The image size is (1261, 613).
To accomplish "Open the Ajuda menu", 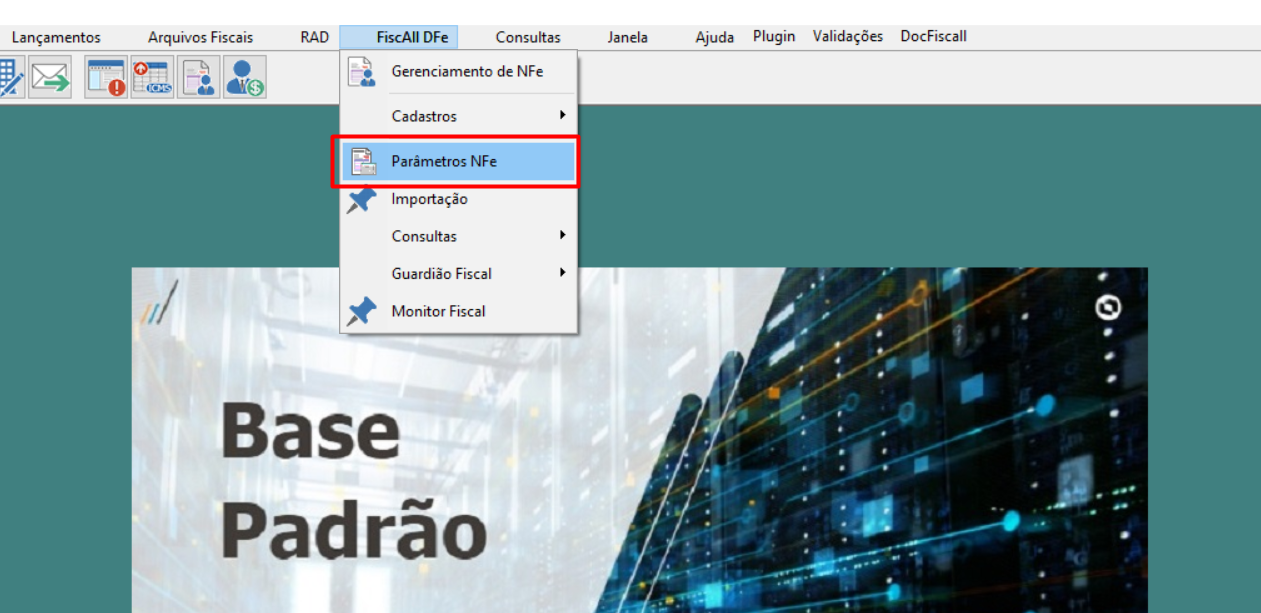I will [714, 37].
